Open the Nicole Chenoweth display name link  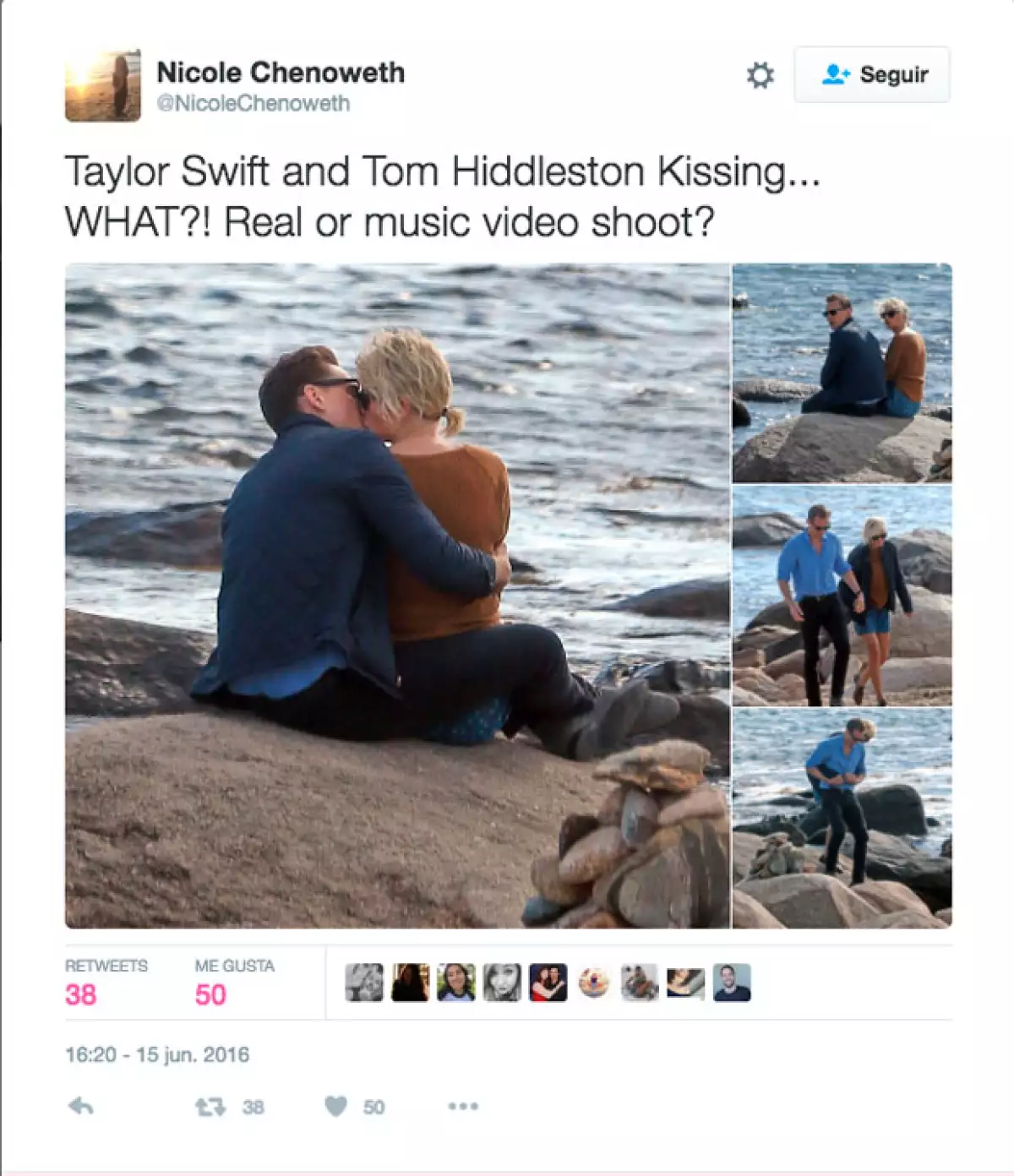coord(281,73)
